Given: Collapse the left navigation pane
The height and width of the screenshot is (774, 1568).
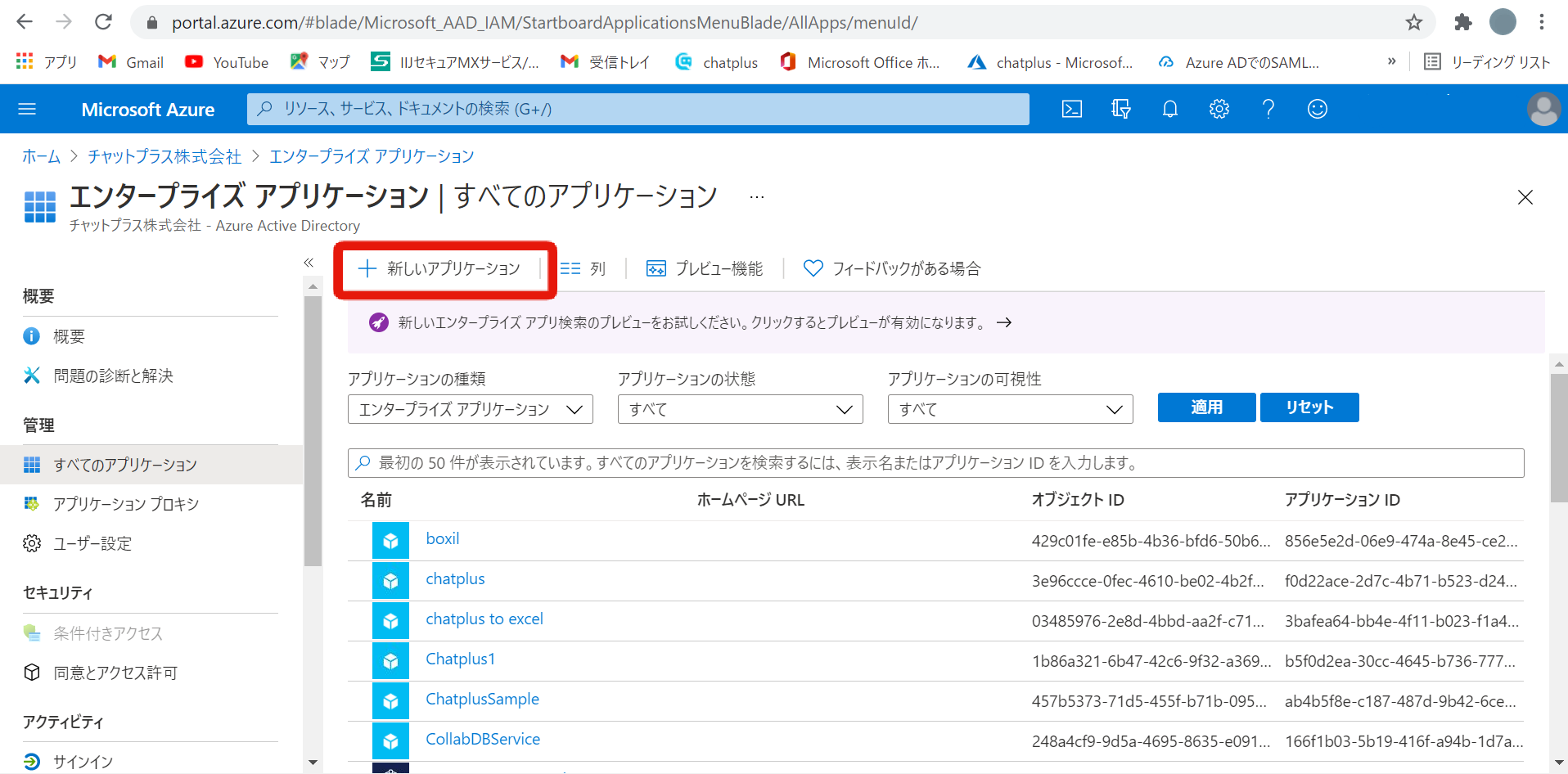Looking at the screenshot, I should 309,263.
